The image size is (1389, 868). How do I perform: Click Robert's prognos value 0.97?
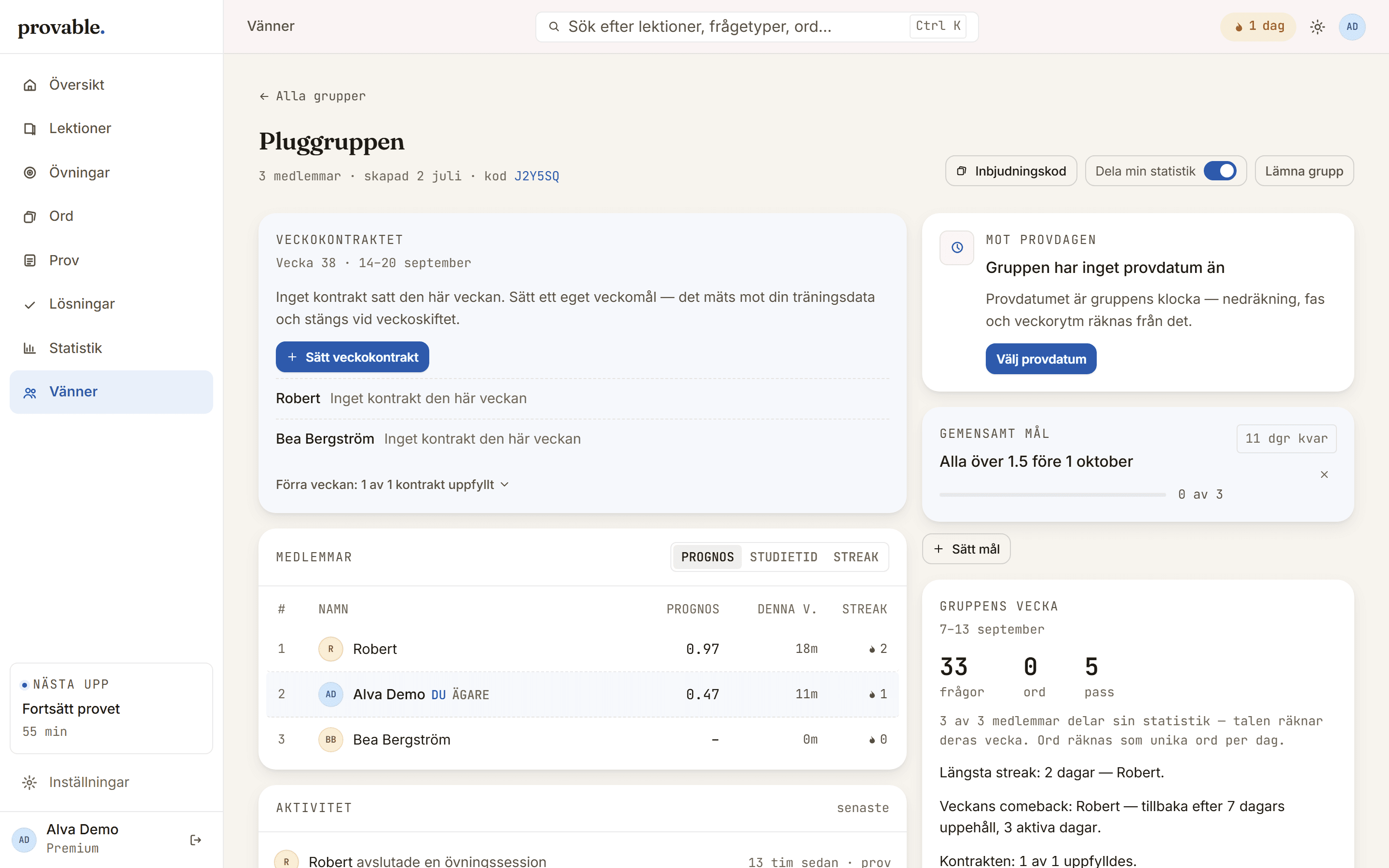coord(703,649)
